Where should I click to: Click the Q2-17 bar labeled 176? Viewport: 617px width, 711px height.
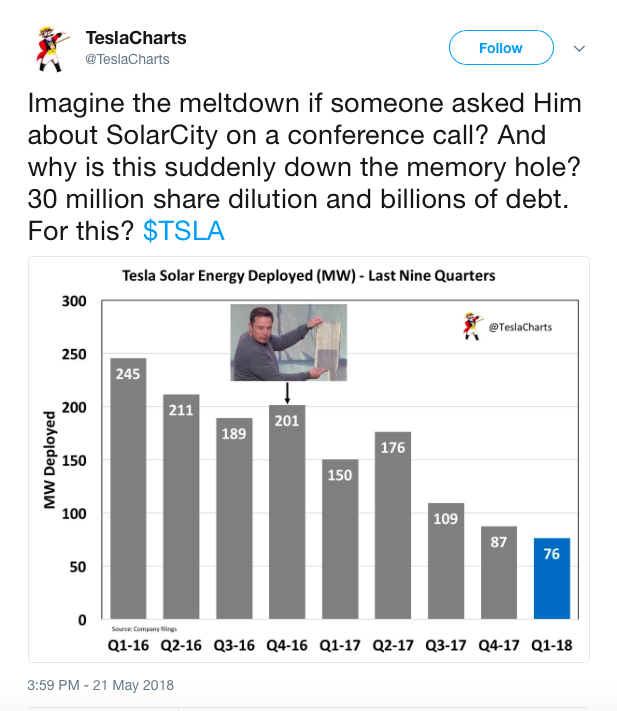pyautogui.click(x=393, y=526)
